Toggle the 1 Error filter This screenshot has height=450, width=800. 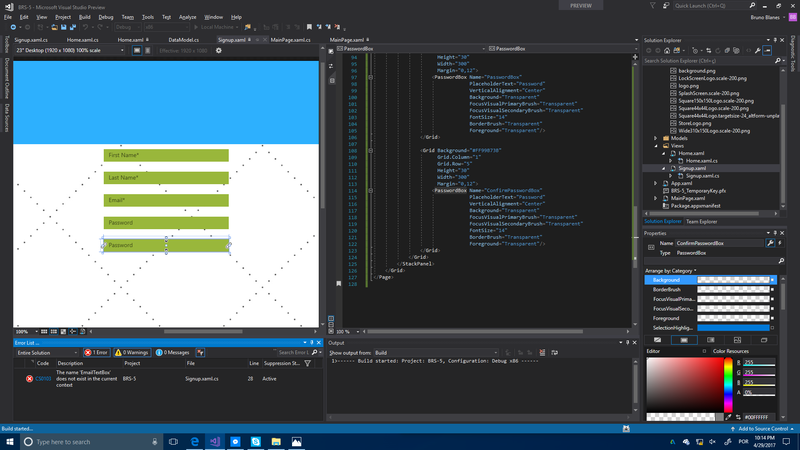(x=97, y=353)
